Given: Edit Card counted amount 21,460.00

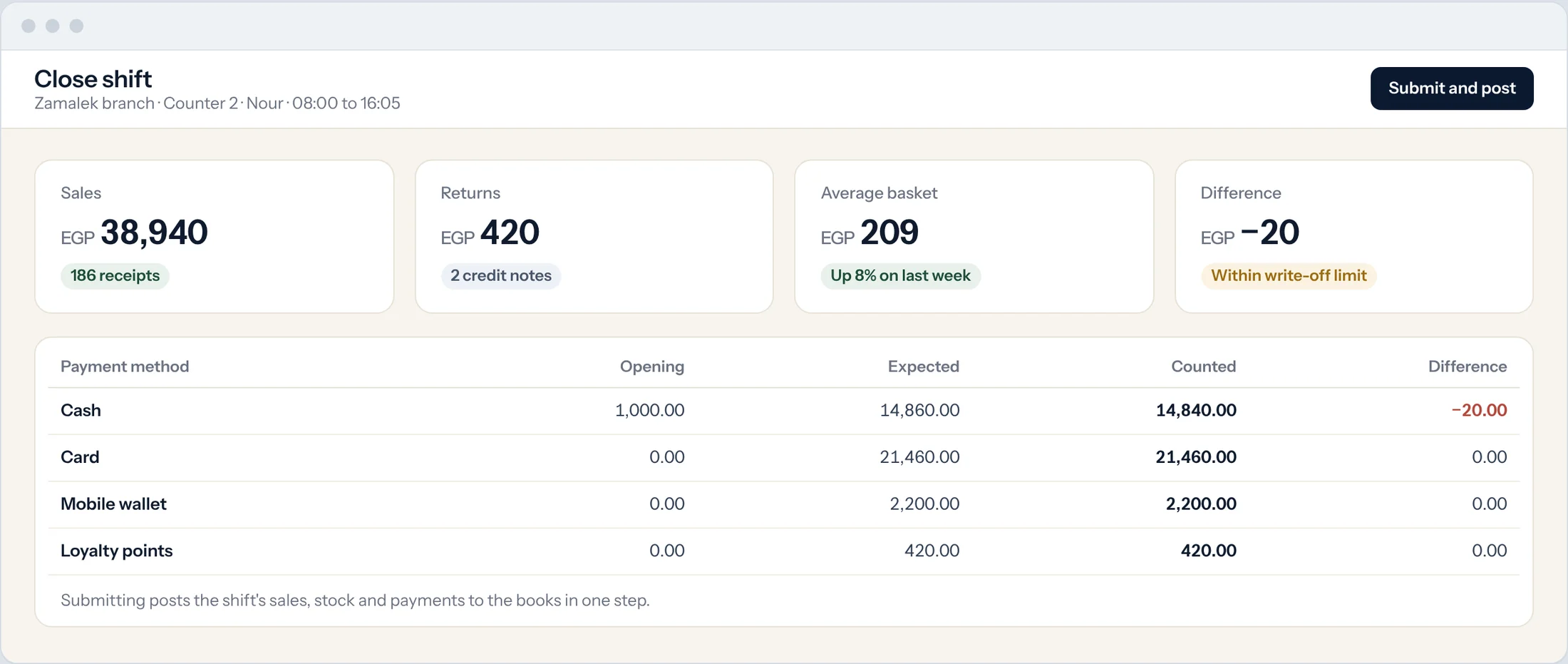Looking at the screenshot, I should pyautogui.click(x=1196, y=457).
